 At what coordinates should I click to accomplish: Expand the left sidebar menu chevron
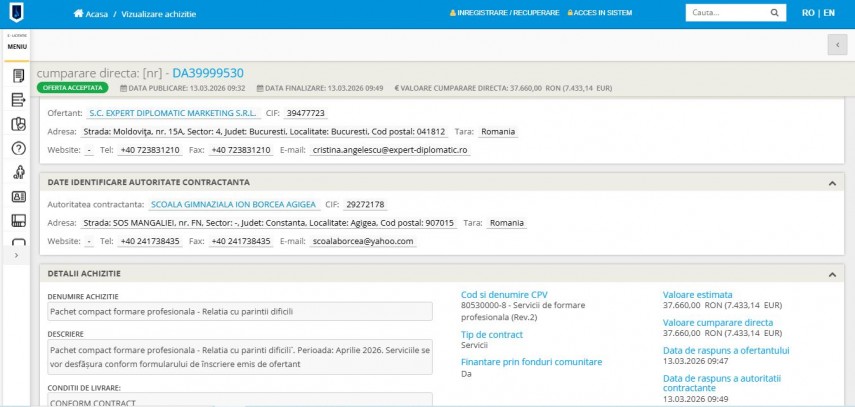point(16,255)
